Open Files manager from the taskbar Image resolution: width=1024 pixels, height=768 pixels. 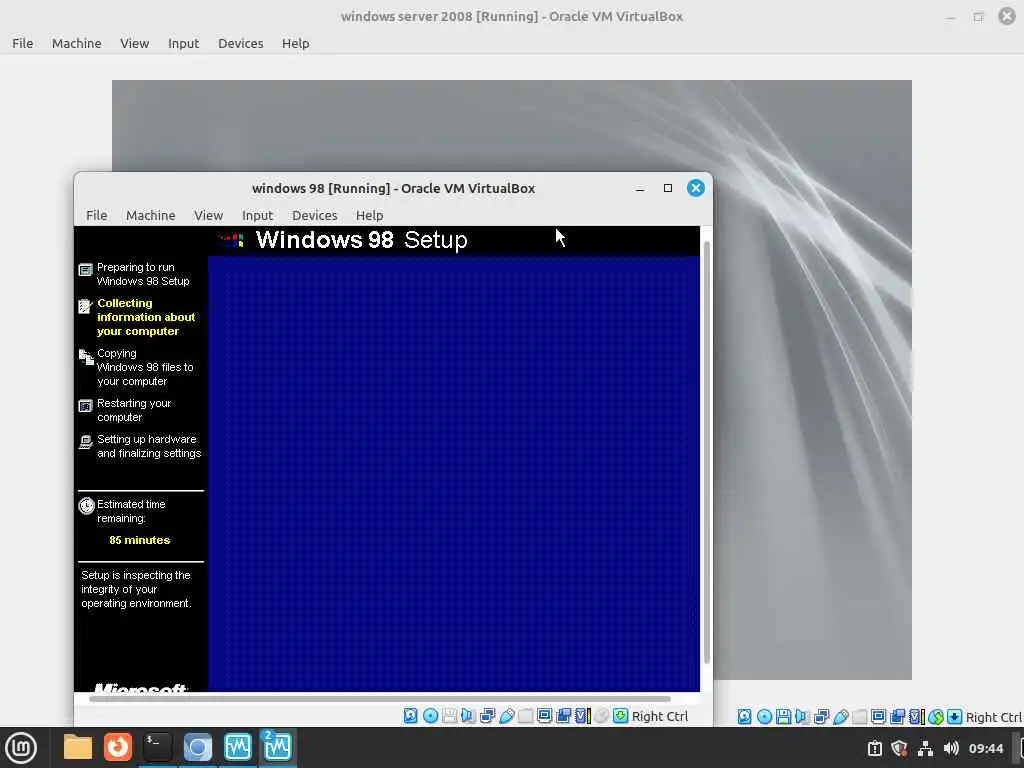(x=78, y=747)
